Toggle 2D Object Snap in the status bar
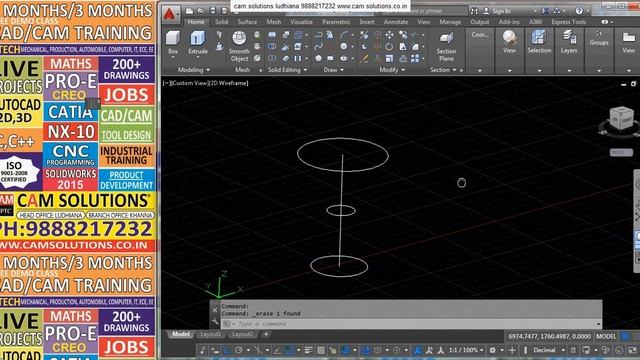 (289, 350)
